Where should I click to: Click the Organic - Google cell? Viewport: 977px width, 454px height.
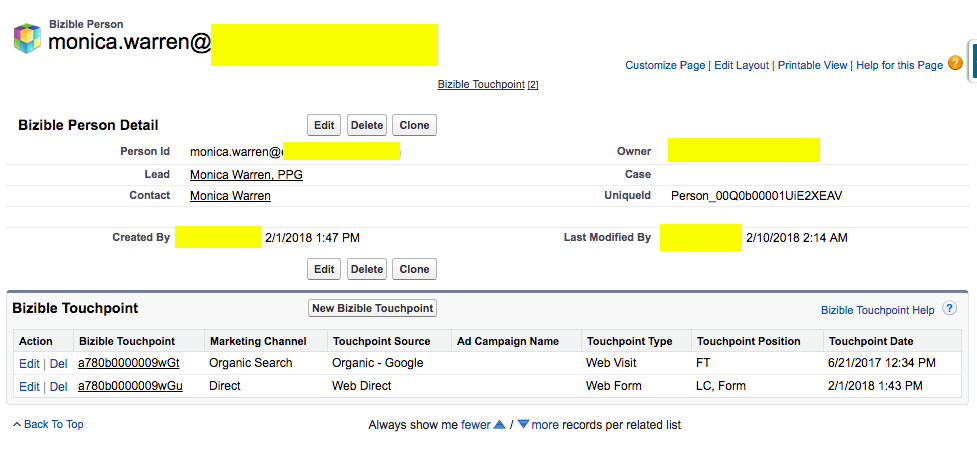click(x=378, y=363)
